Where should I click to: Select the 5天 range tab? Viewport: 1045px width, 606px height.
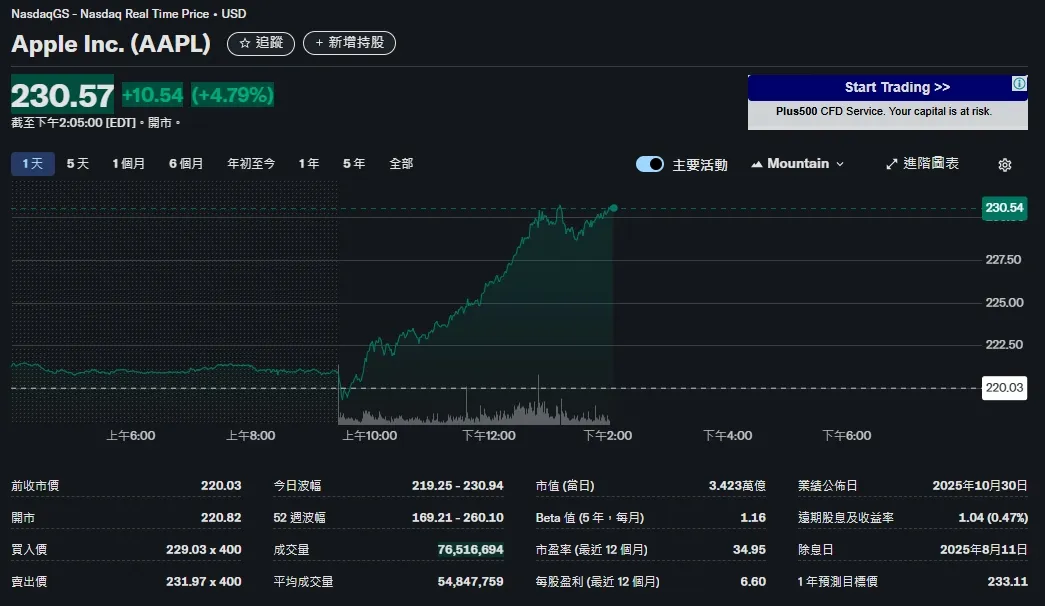(77, 164)
